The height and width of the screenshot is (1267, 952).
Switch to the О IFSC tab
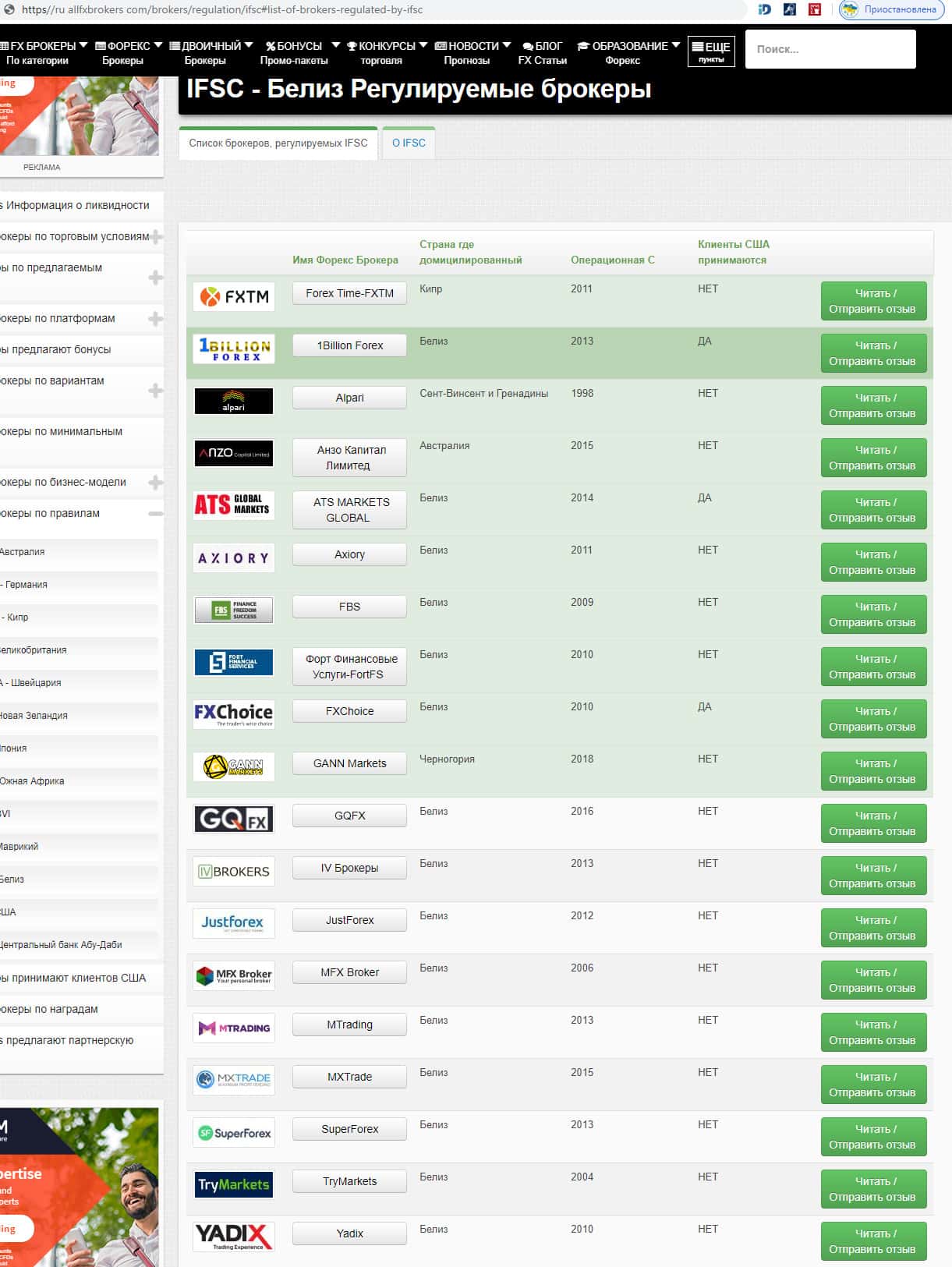409,143
